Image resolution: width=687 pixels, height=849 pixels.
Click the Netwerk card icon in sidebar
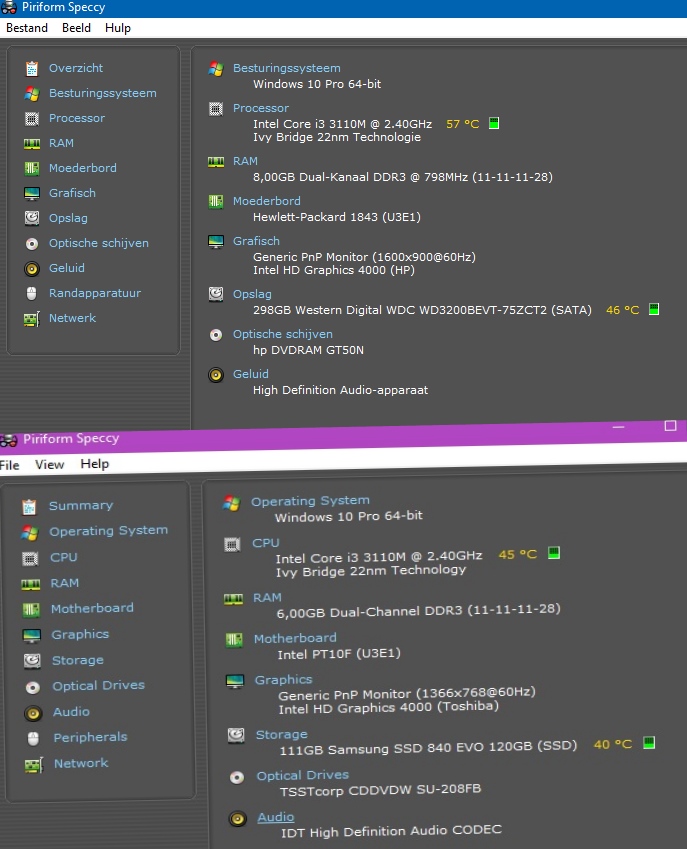(x=32, y=319)
